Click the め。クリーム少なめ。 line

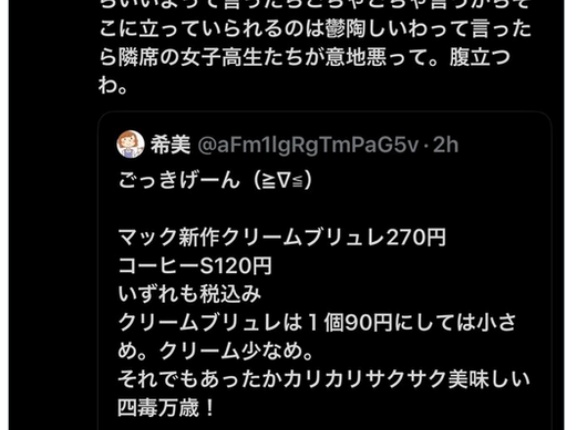click(215, 351)
